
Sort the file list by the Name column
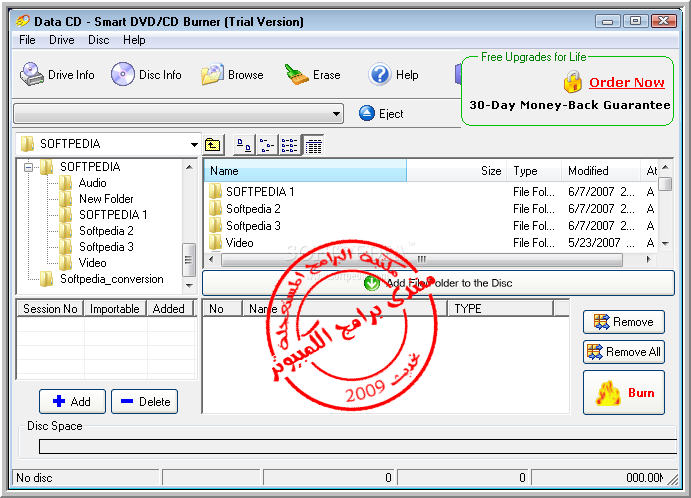305,171
